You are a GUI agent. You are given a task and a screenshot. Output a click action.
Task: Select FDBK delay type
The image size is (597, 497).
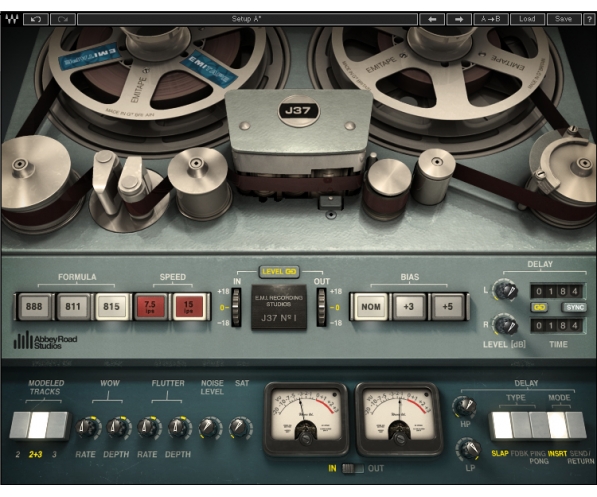520,425
